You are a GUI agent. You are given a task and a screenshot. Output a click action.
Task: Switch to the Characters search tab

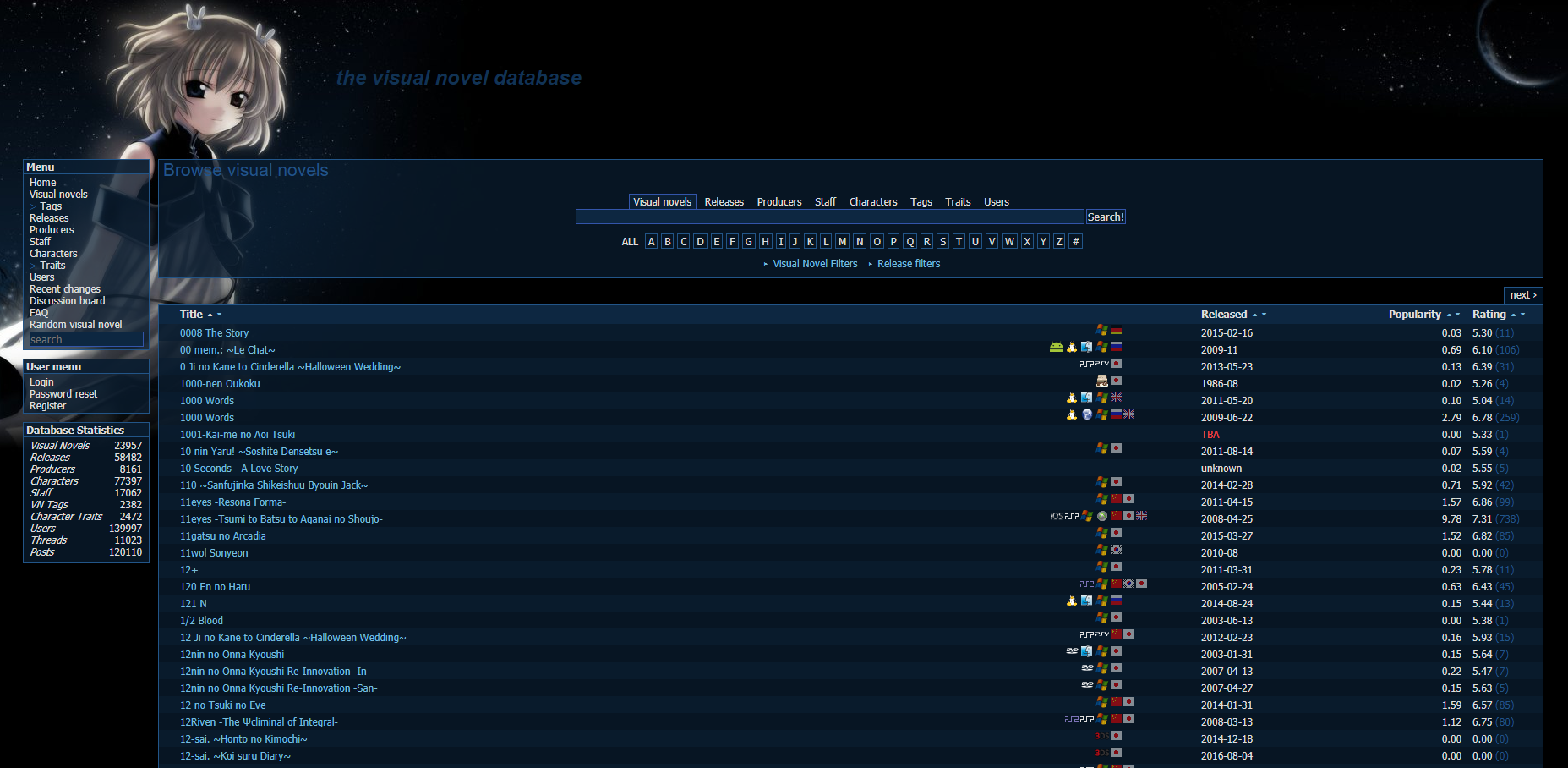[x=872, y=202]
